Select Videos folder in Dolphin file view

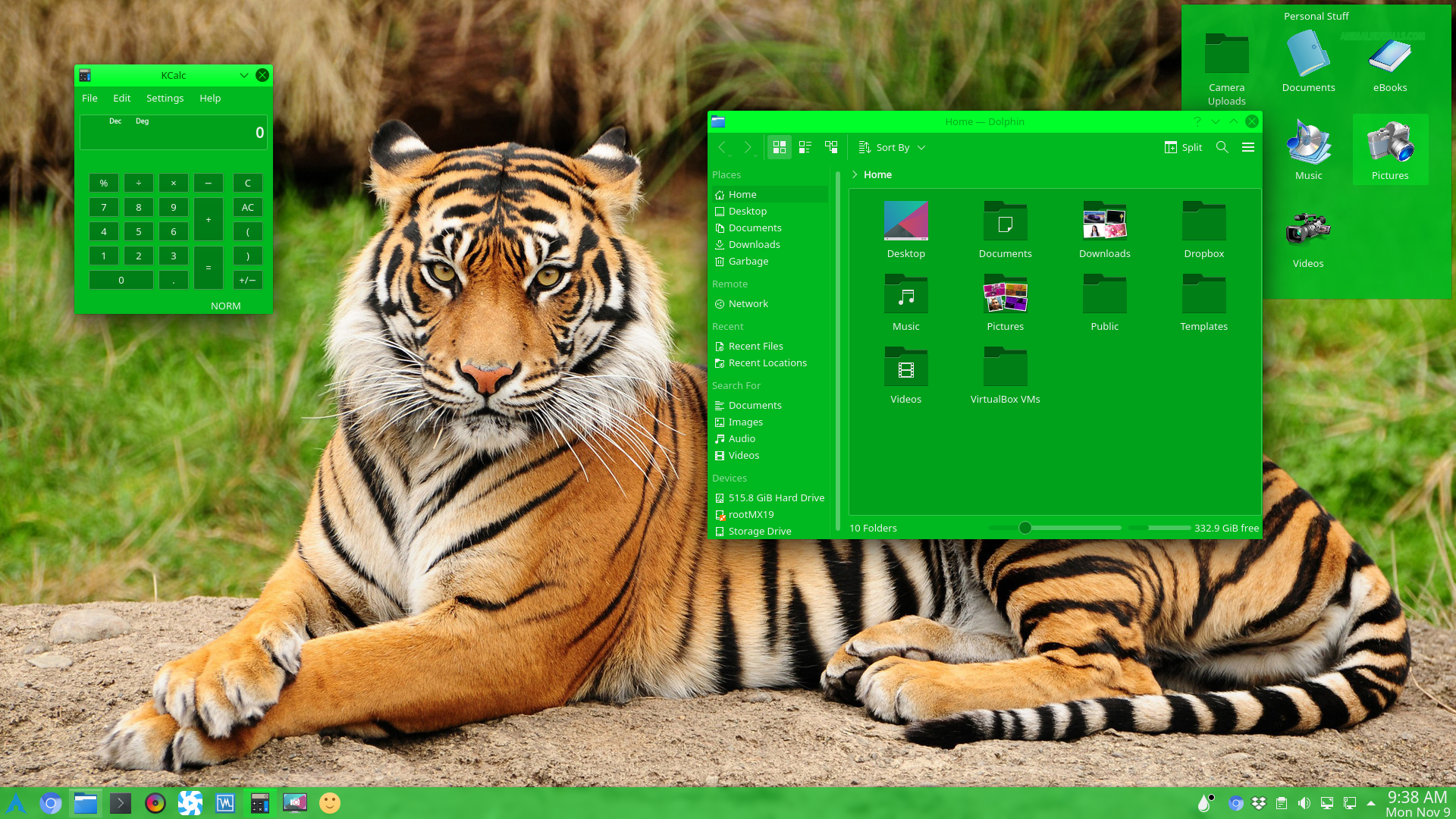[x=905, y=375]
